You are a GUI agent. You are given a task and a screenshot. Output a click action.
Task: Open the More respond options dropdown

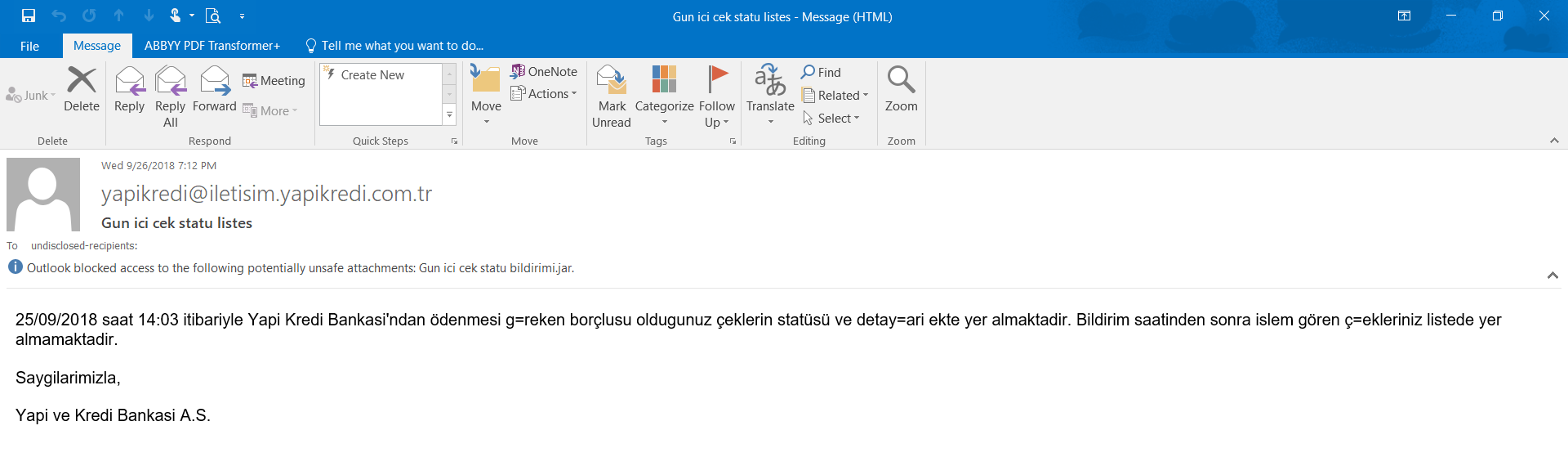pyautogui.click(x=270, y=111)
